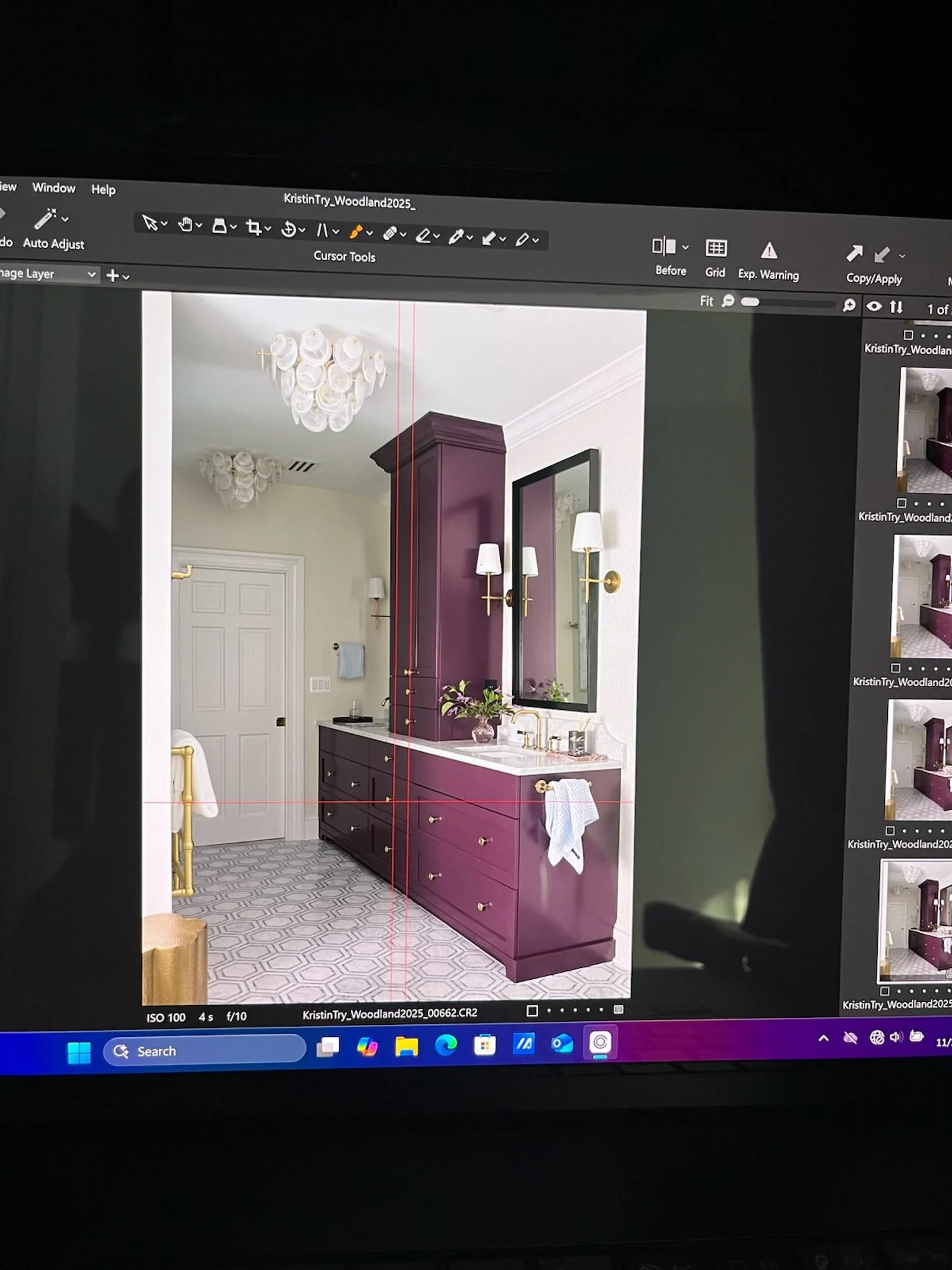Screen dimensions: 952x1270
Task: Open Outlook from the taskbar
Action: tap(562, 1043)
